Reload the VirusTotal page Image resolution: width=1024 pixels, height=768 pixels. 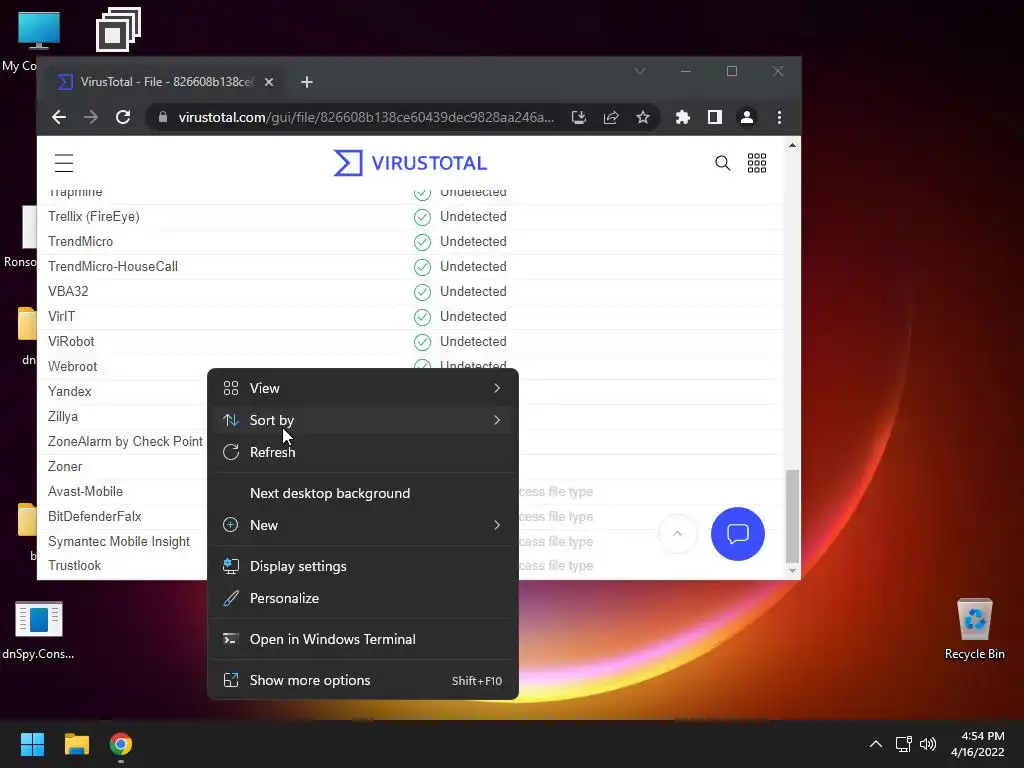[123, 117]
